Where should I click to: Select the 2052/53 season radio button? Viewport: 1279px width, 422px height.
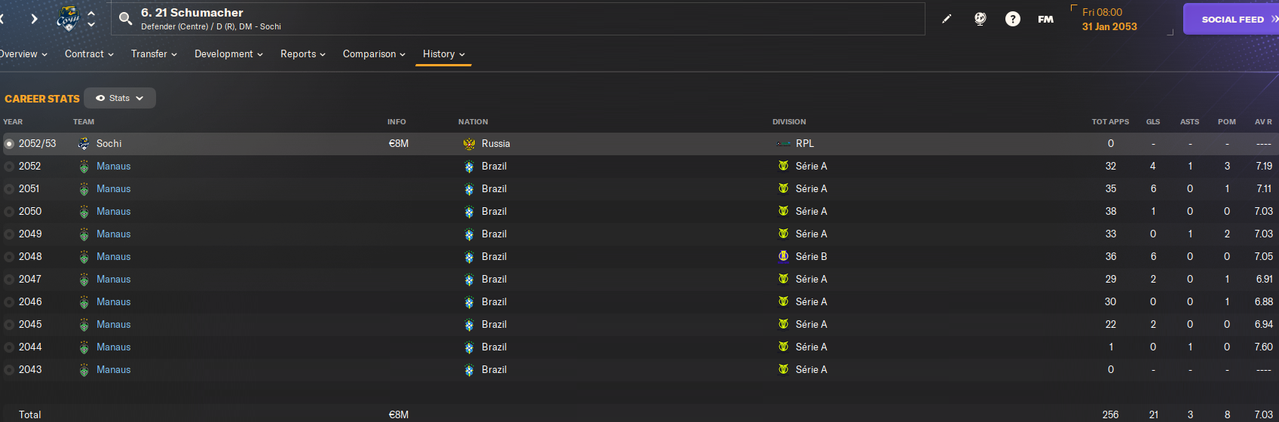pyautogui.click(x=10, y=144)
